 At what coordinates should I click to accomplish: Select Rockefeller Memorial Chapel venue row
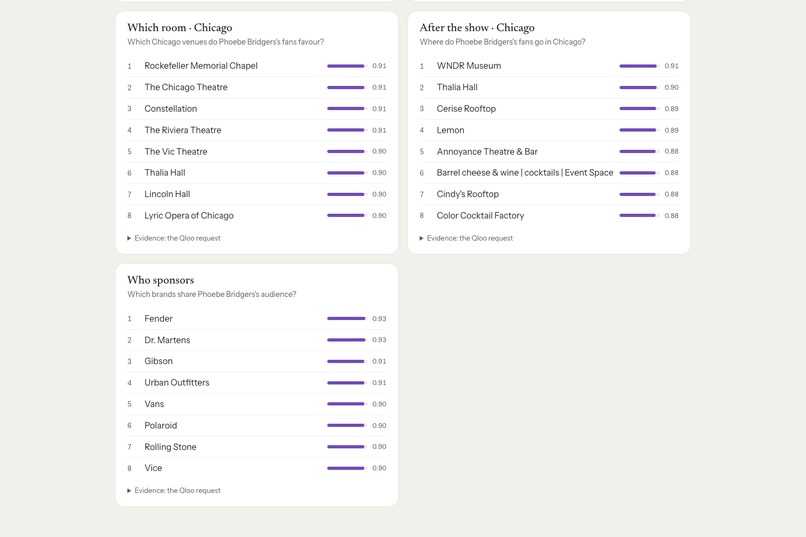[x=257, y=66]
